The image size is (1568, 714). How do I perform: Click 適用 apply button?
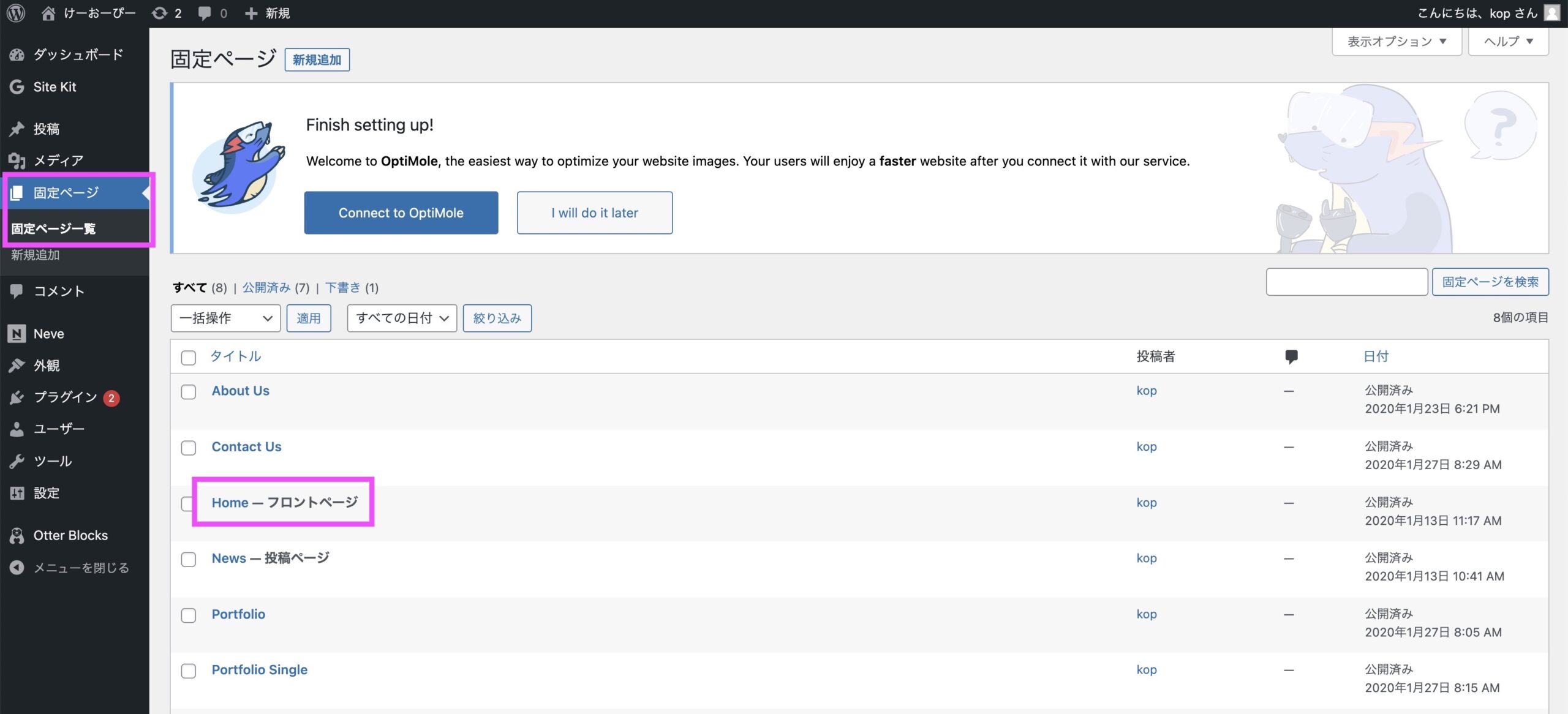(x=309, y=318)
